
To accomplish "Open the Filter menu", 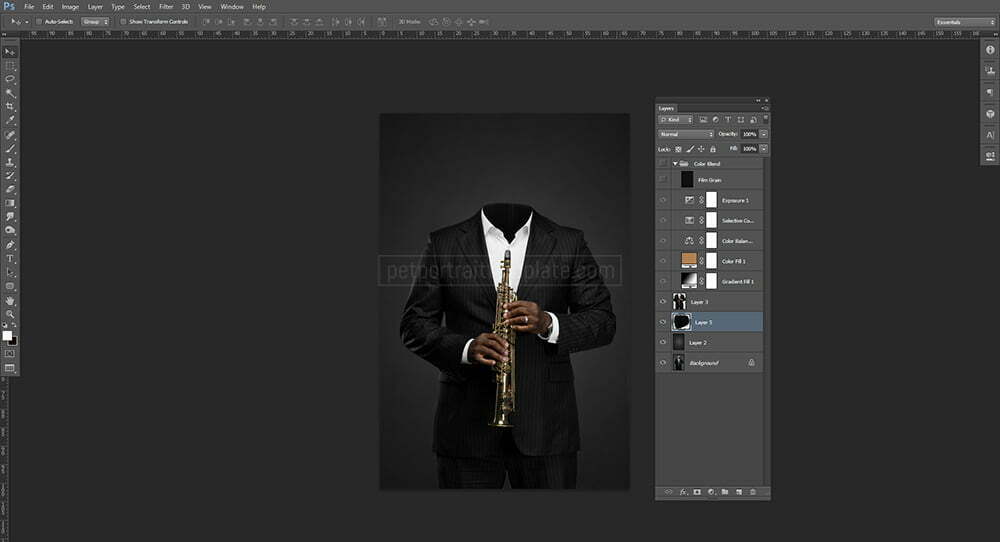I will coord(166,6).
